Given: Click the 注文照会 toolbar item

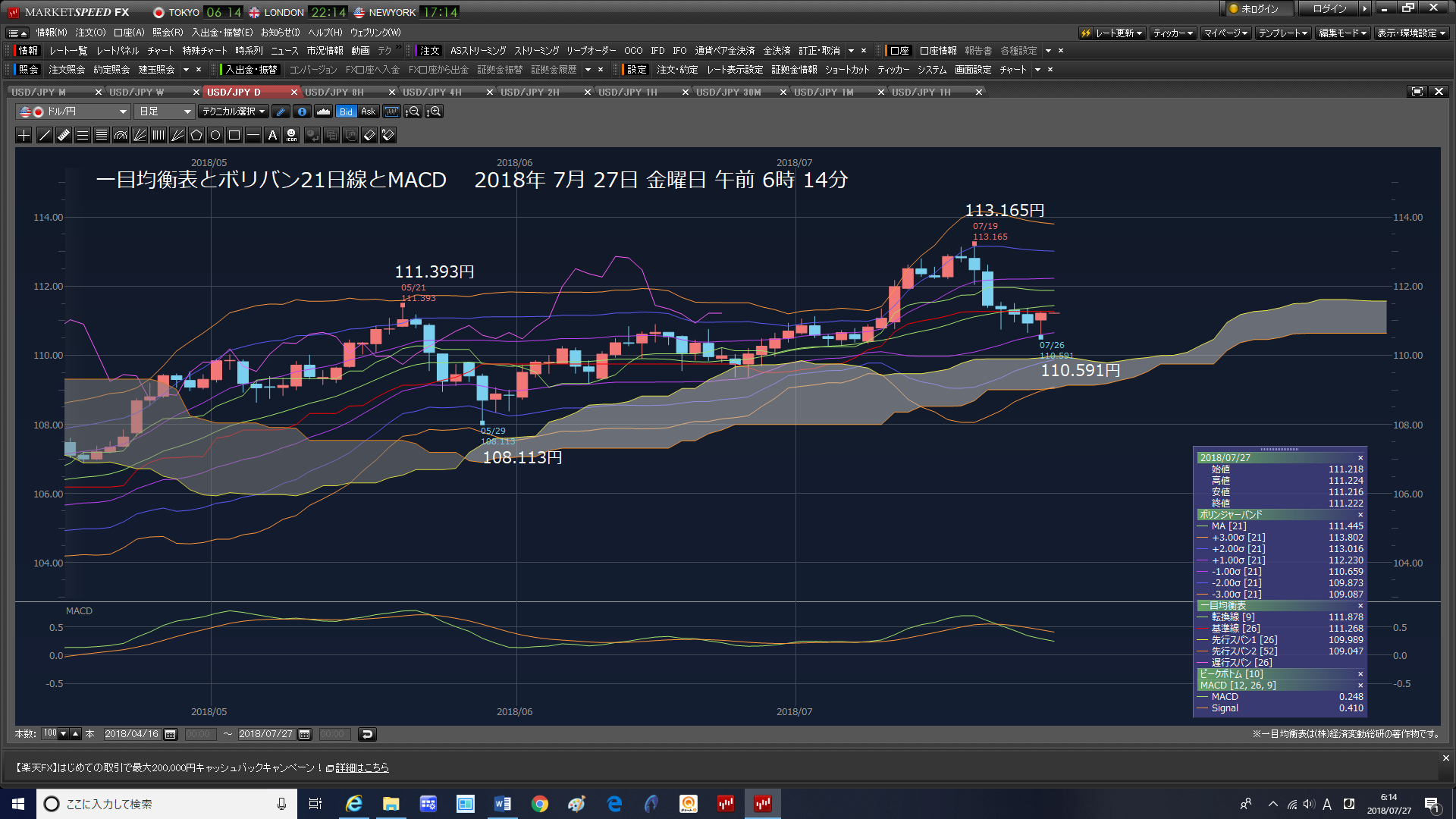Looking at the screenshot, I should pos(67,70).
